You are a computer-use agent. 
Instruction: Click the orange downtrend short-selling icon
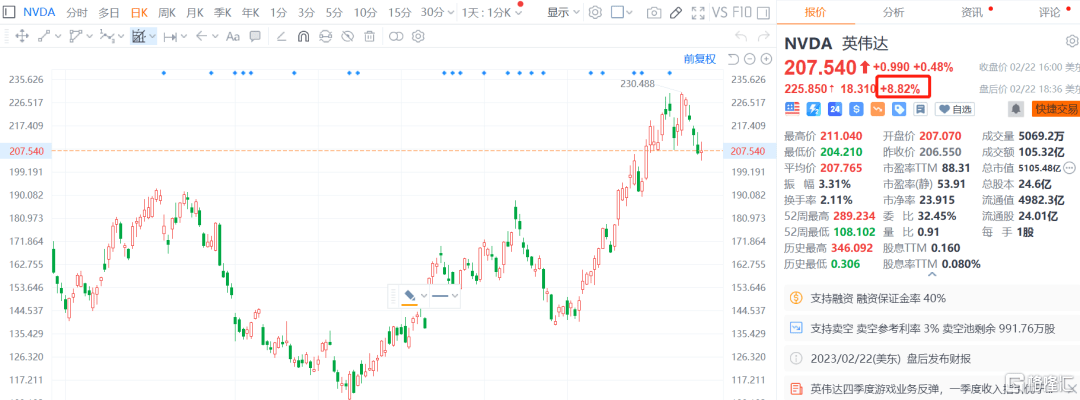[878, 108]
